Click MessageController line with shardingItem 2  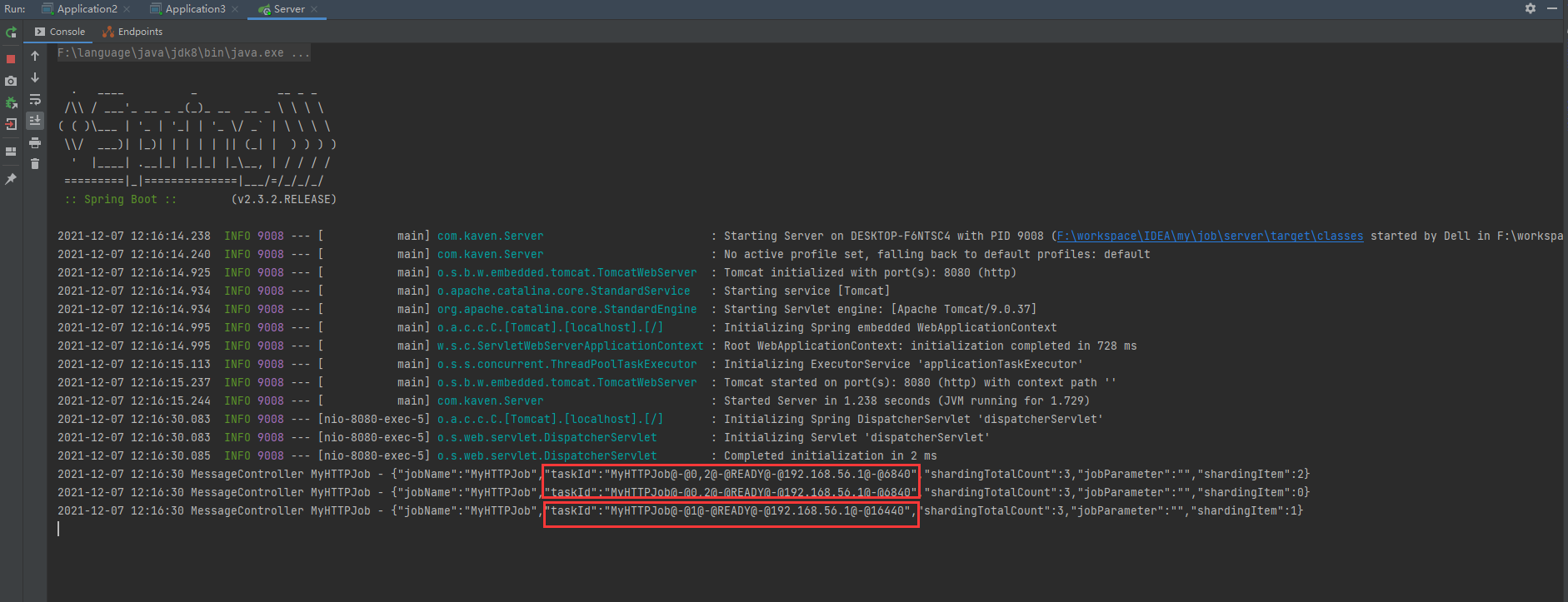pyautogui.click(x=683, y=475)
